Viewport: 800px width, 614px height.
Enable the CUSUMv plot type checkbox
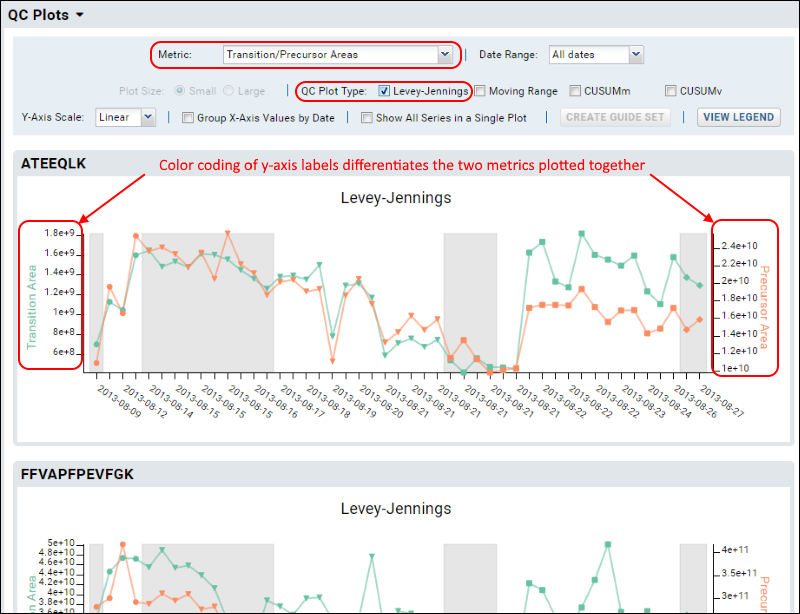pyautogui.click(x=670, y=91)
